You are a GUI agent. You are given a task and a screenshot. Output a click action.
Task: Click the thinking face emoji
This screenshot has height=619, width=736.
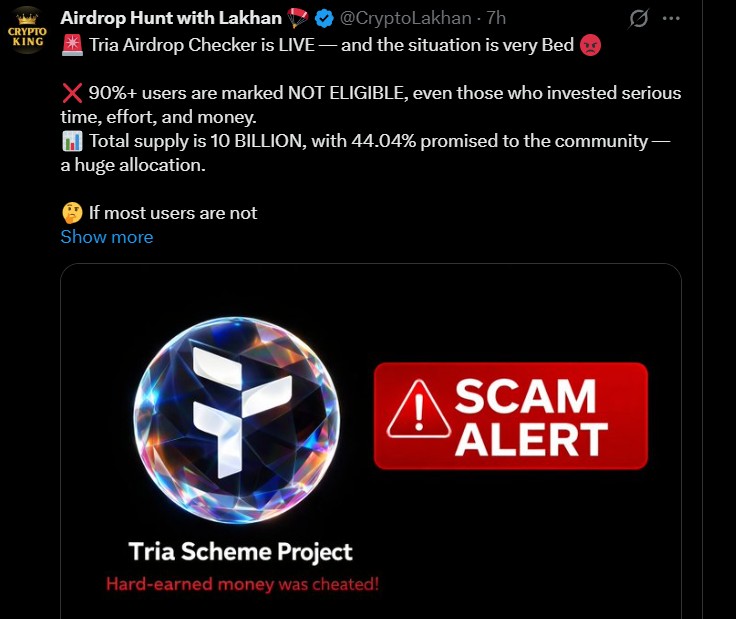pos(72,212)
